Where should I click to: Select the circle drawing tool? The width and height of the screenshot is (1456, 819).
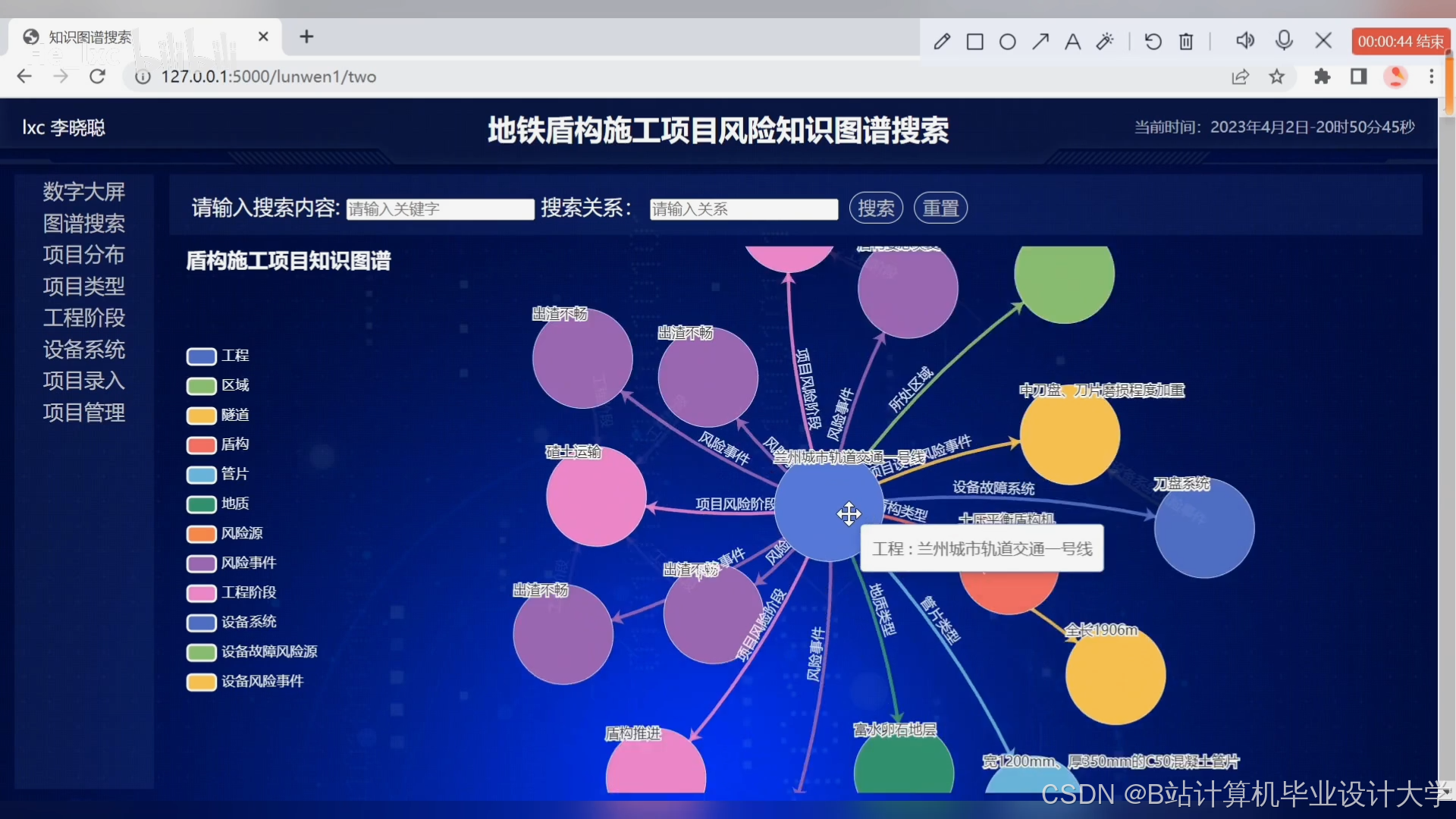tap(1008, 41)
